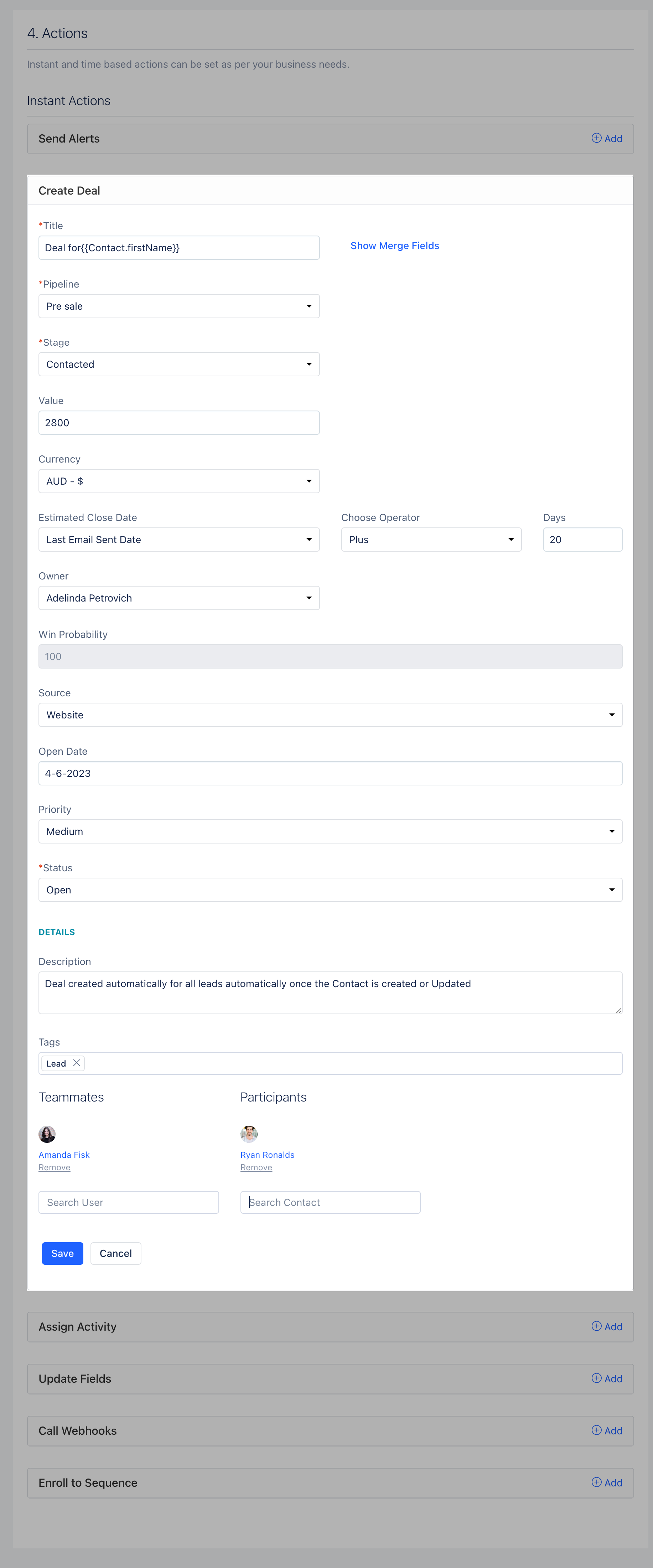Click Add plus icon for Enroll to Sequence
This screenshot has width=653, height=1568.
coord(596,1482)
